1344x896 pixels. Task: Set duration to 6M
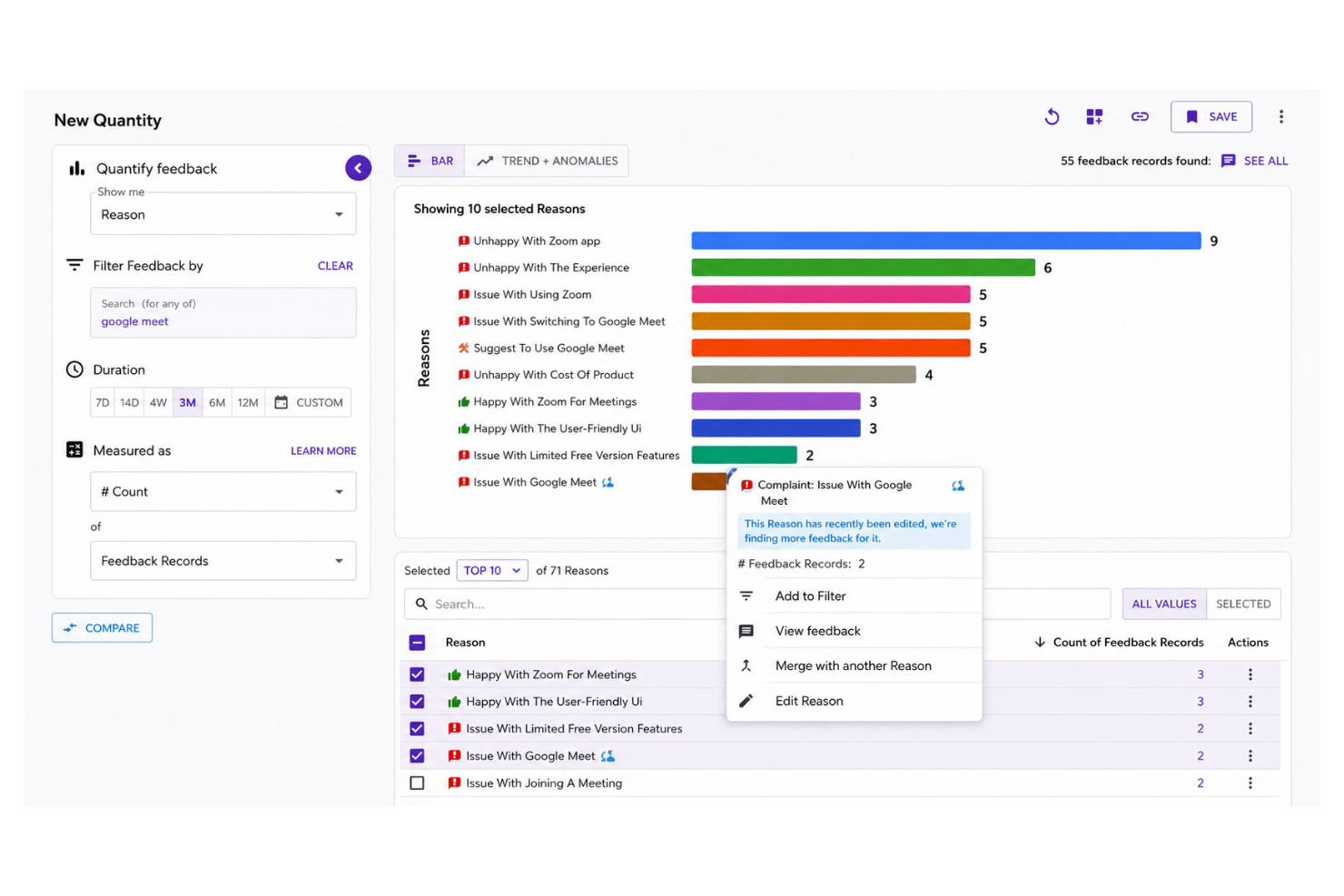coord(217,402)
